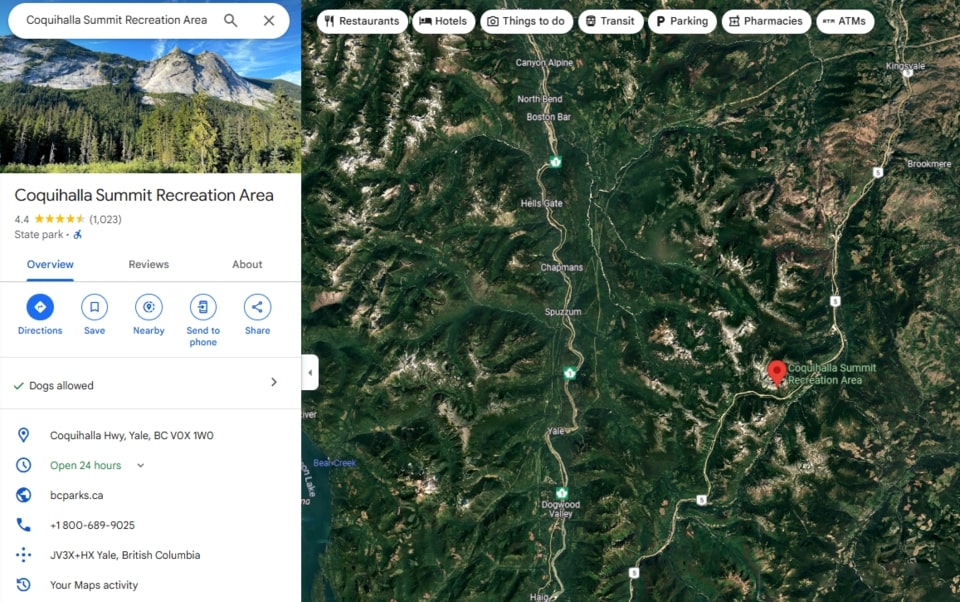Screen dimensions: 960x602
Task: Expand the Dogs allowed details chevron
Action: [274, 382]
